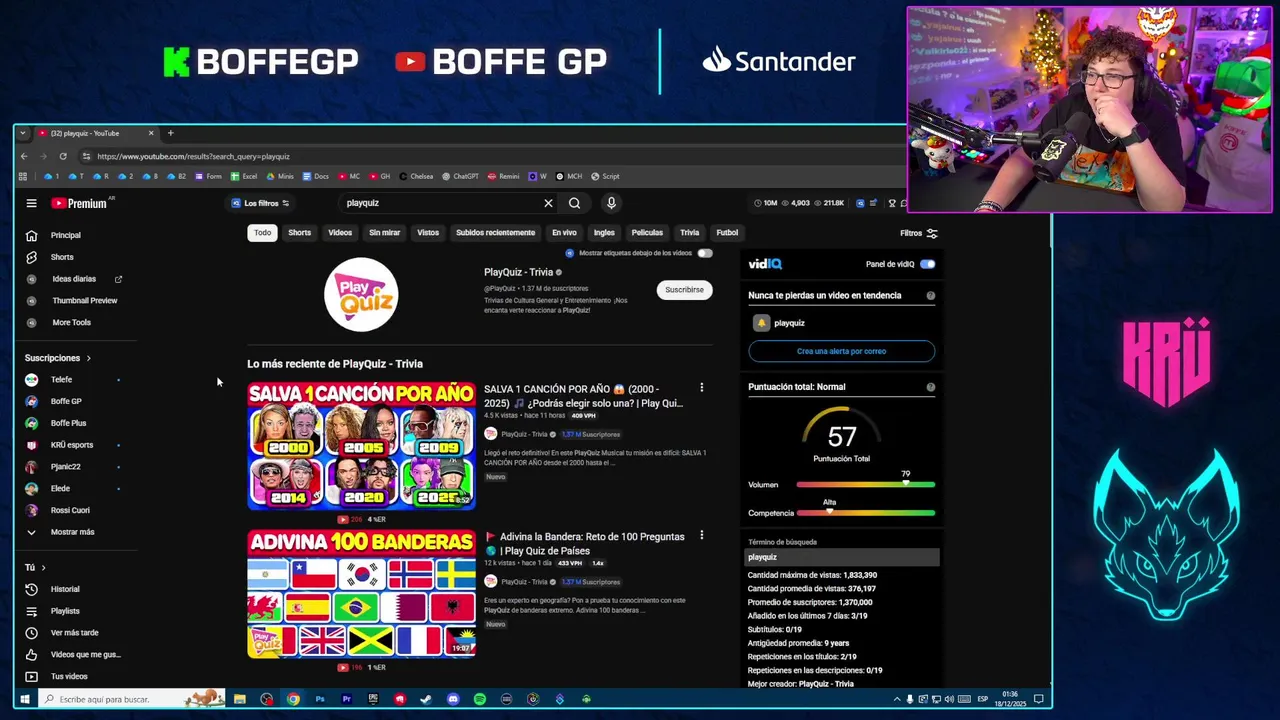This screenshot has width=1280, height=720.
Task: Open Playlists in the sidebar
Action: [65, 611]
